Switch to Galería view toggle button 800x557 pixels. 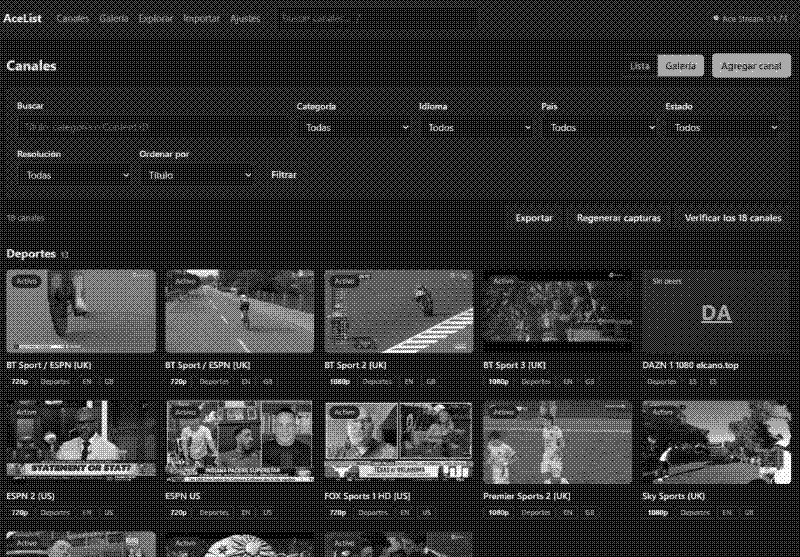(x=681, y=66)
